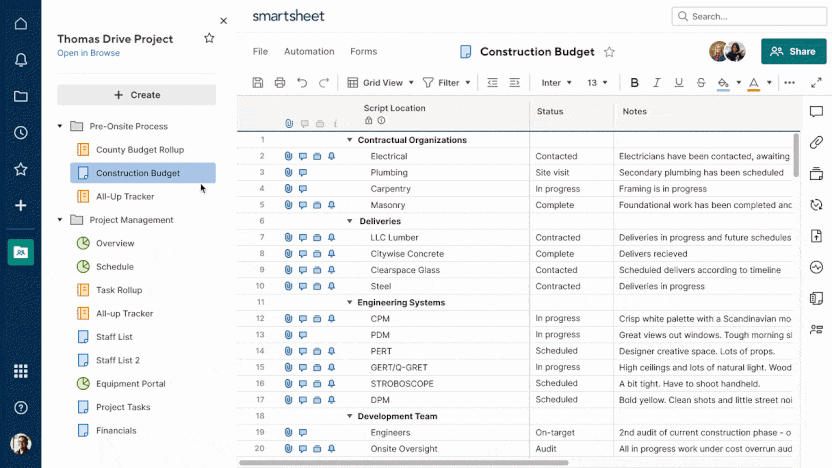Screen dimensions: 832x468
Task: Outdent the selected row
Action: click(x=492, y=82)
